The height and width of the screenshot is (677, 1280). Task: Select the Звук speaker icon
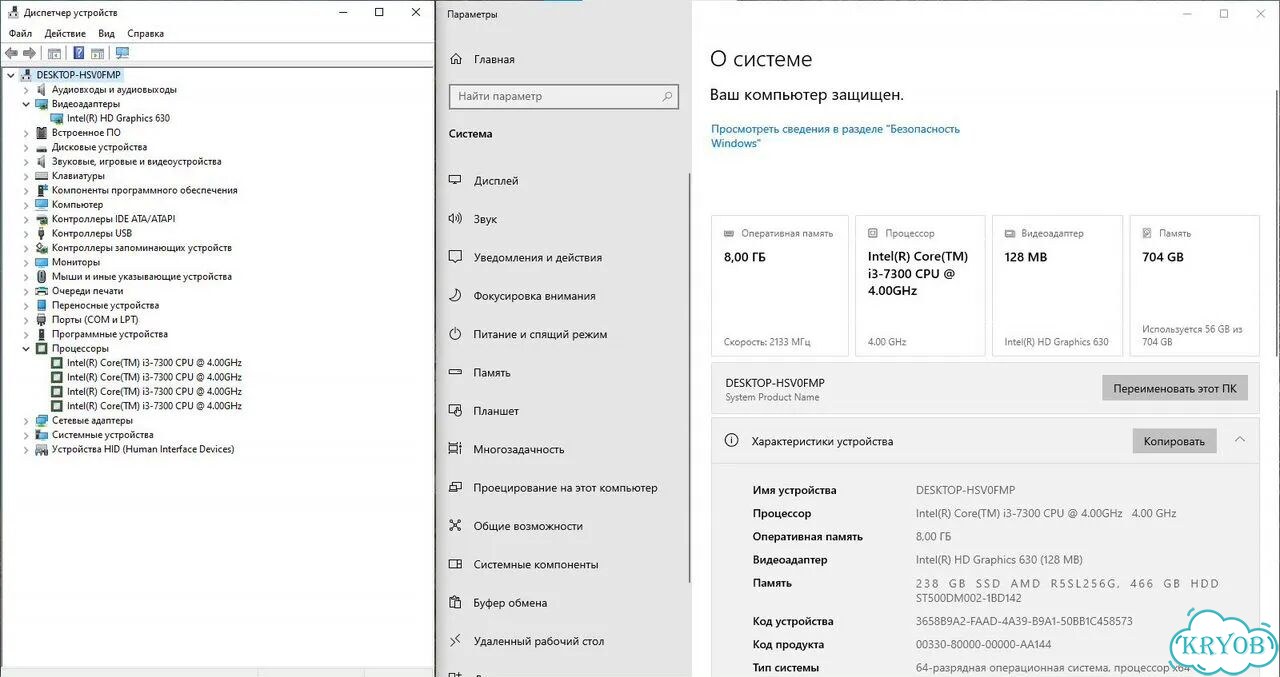(456, 219)
